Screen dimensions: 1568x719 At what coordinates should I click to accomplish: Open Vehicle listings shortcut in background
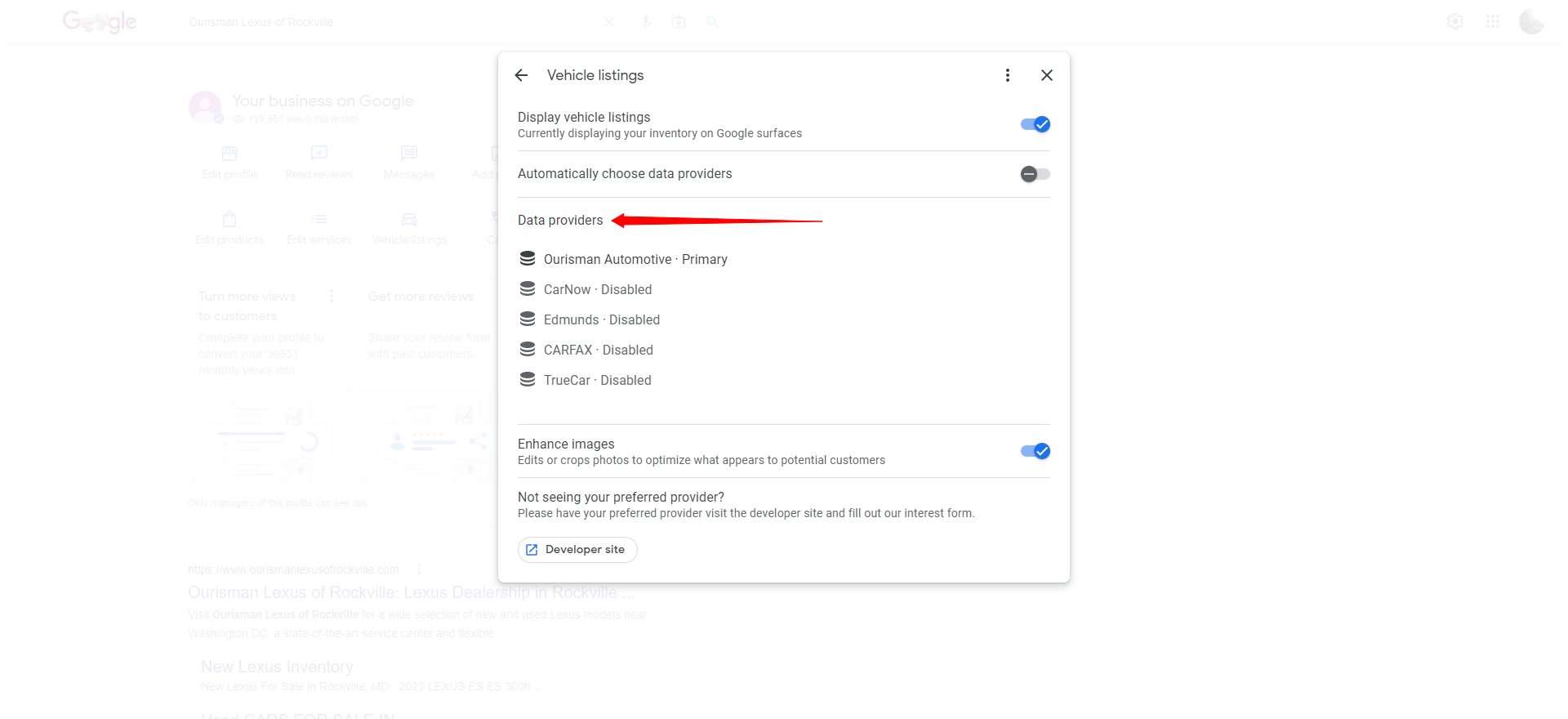coord(409,228)
